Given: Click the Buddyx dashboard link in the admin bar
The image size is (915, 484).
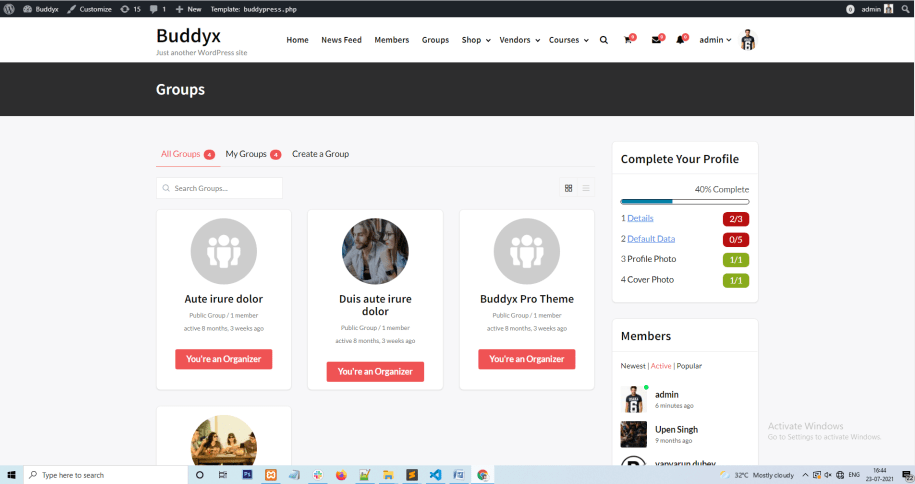Looking at the screenshot, I should [41, 9].
